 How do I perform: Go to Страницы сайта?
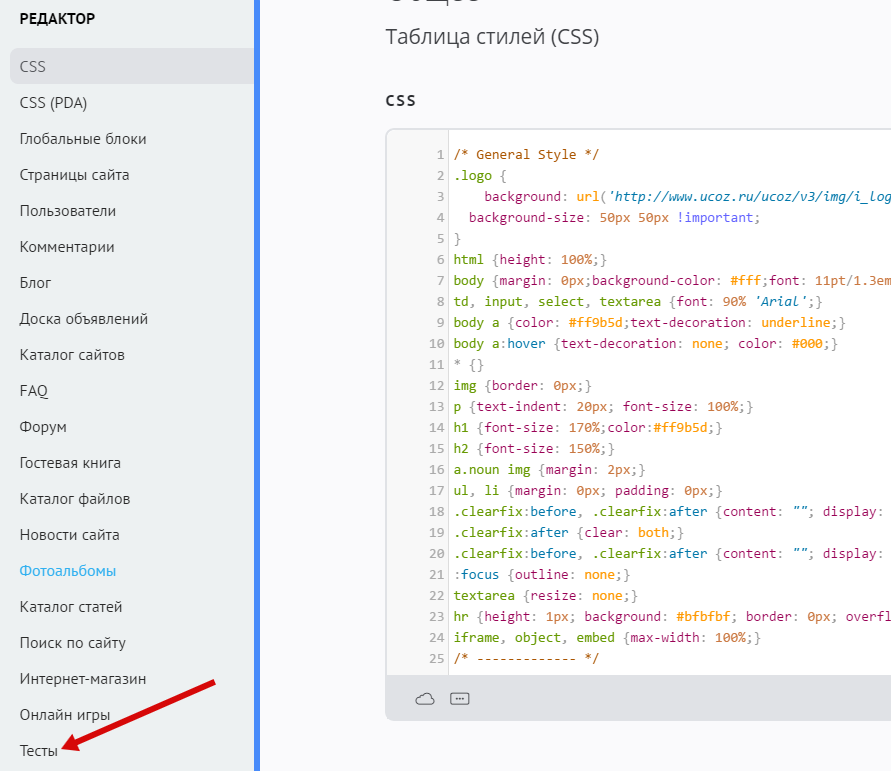pyautogui.click(x=74, y=175)
